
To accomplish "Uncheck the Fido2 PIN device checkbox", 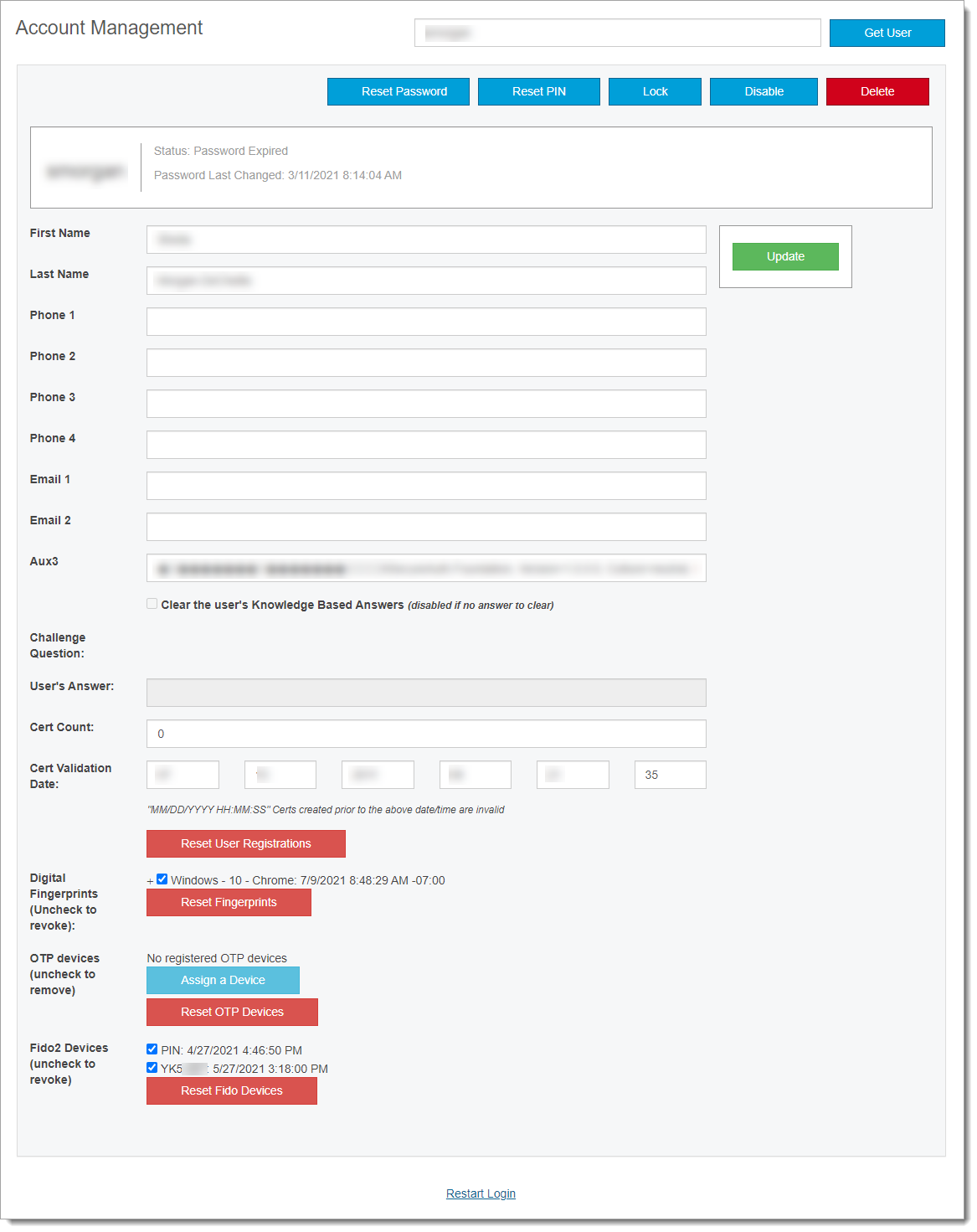I will coord(152,1049).
